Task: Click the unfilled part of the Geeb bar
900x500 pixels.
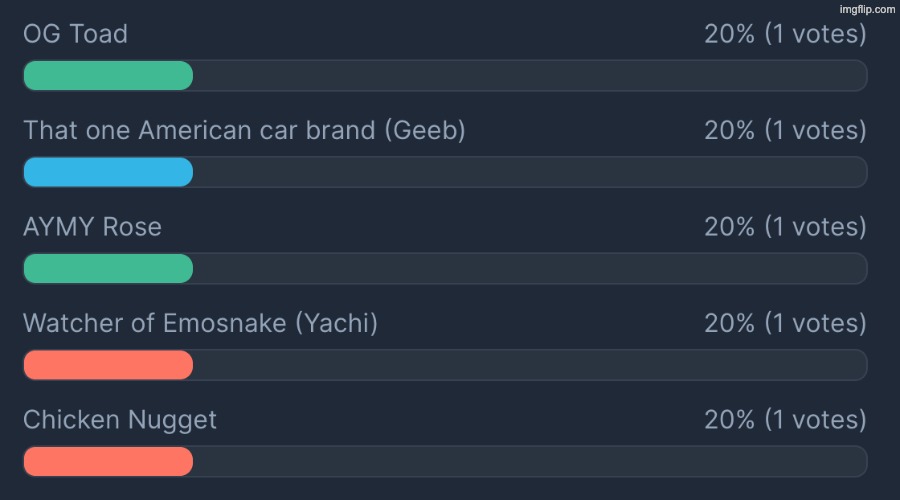Action: [530, 172]
